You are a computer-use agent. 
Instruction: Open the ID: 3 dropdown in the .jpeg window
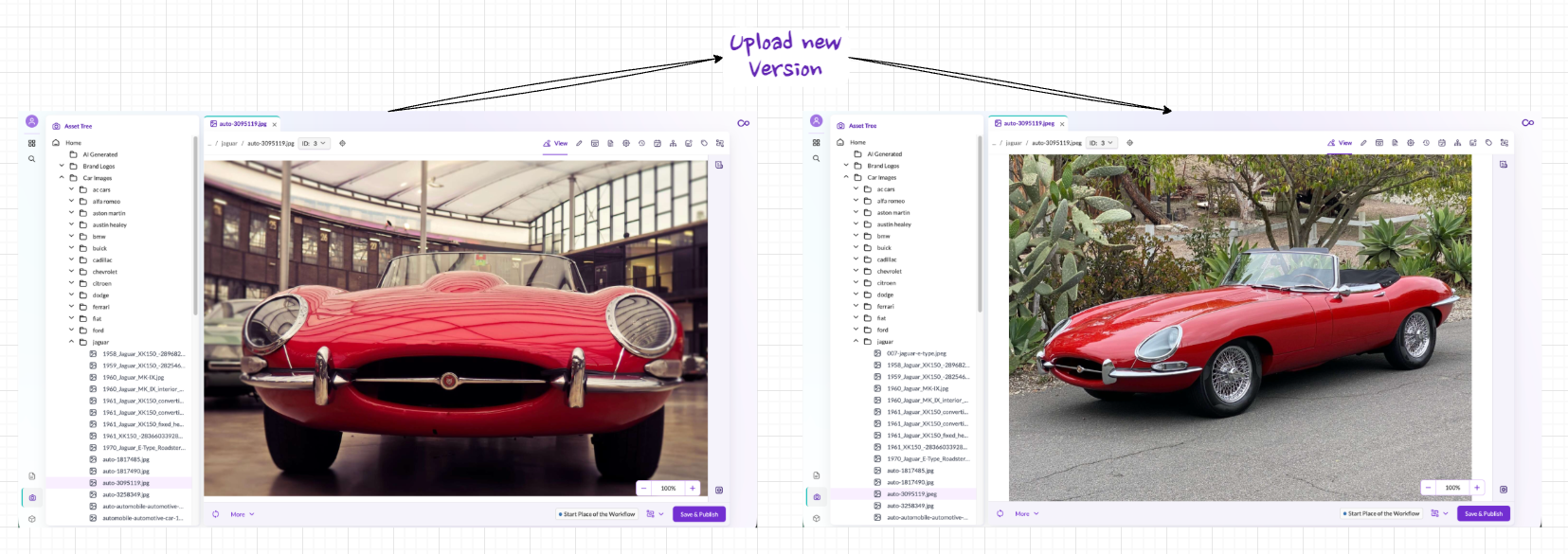coord(1101,143)
